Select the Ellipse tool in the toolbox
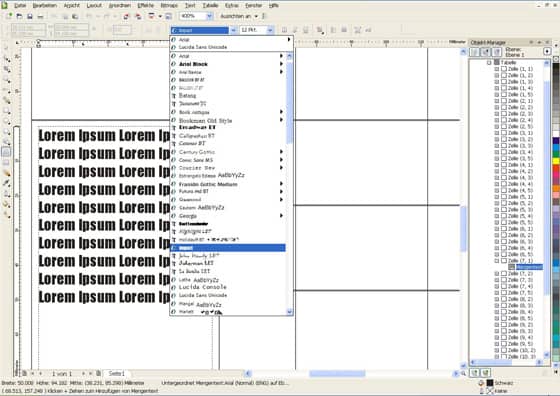This screenshot has height=396, width=560. click(x=7, y=121)
